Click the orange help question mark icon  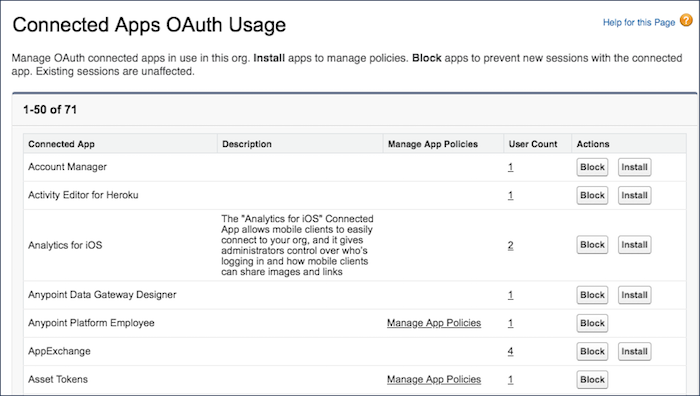coord(686,20)
